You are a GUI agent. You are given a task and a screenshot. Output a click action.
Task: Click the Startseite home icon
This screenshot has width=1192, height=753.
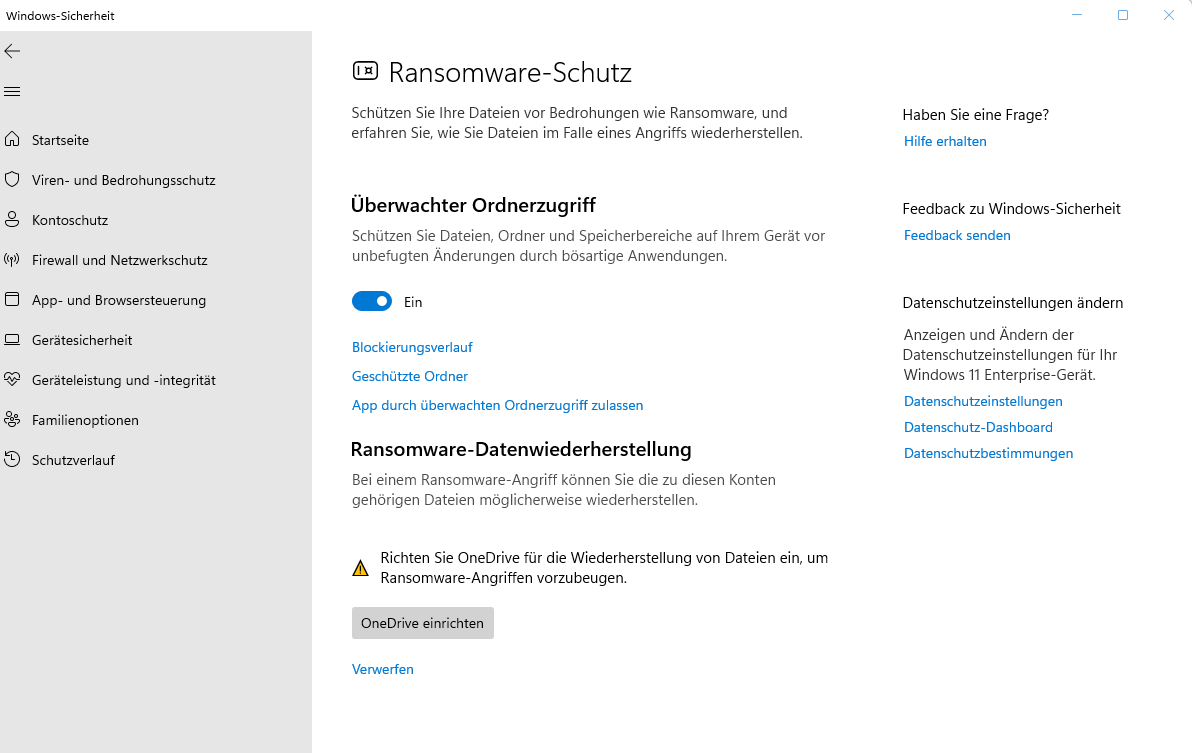tap(12, 140)
